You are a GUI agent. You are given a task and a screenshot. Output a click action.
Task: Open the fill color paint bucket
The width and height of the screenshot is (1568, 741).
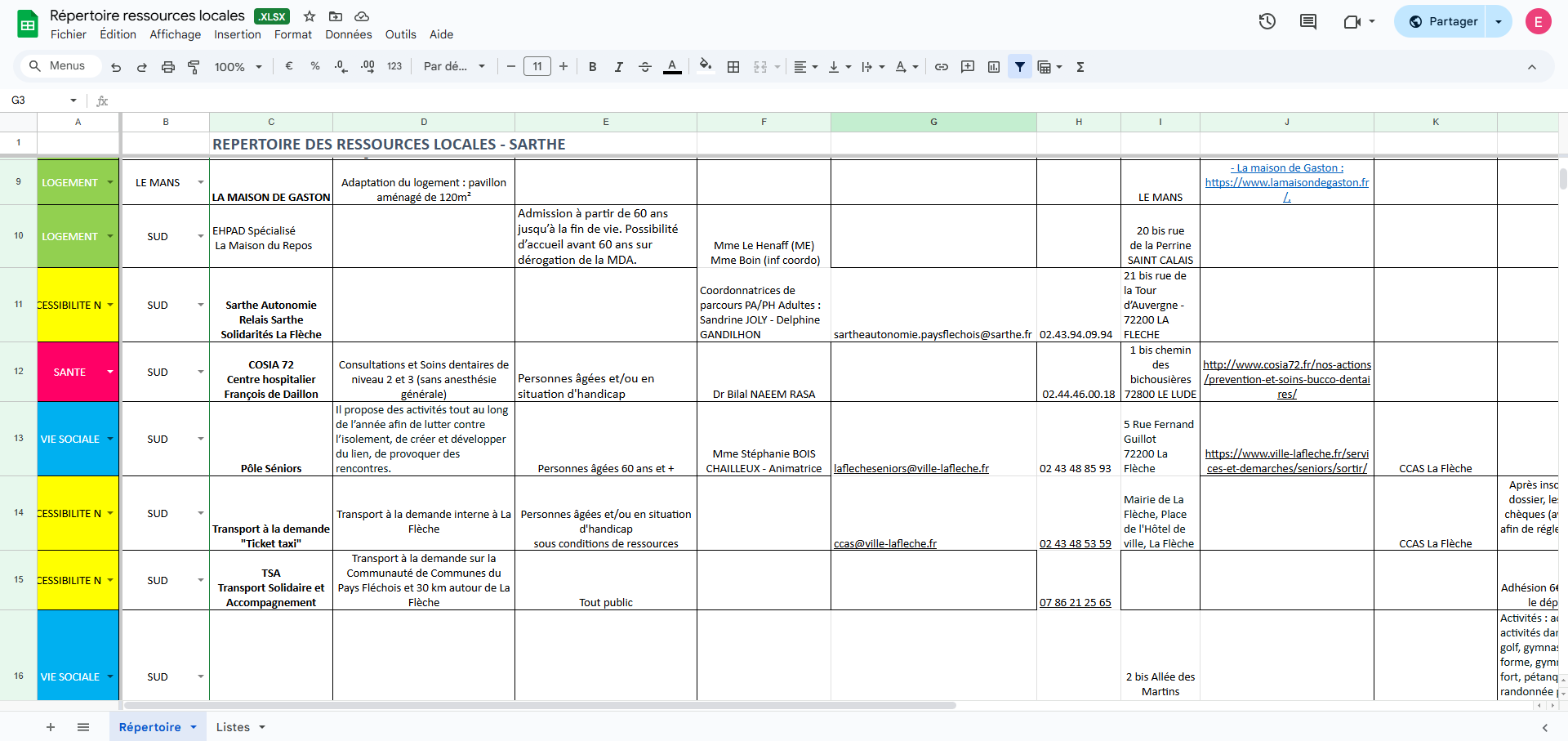(x=706, y=67)
